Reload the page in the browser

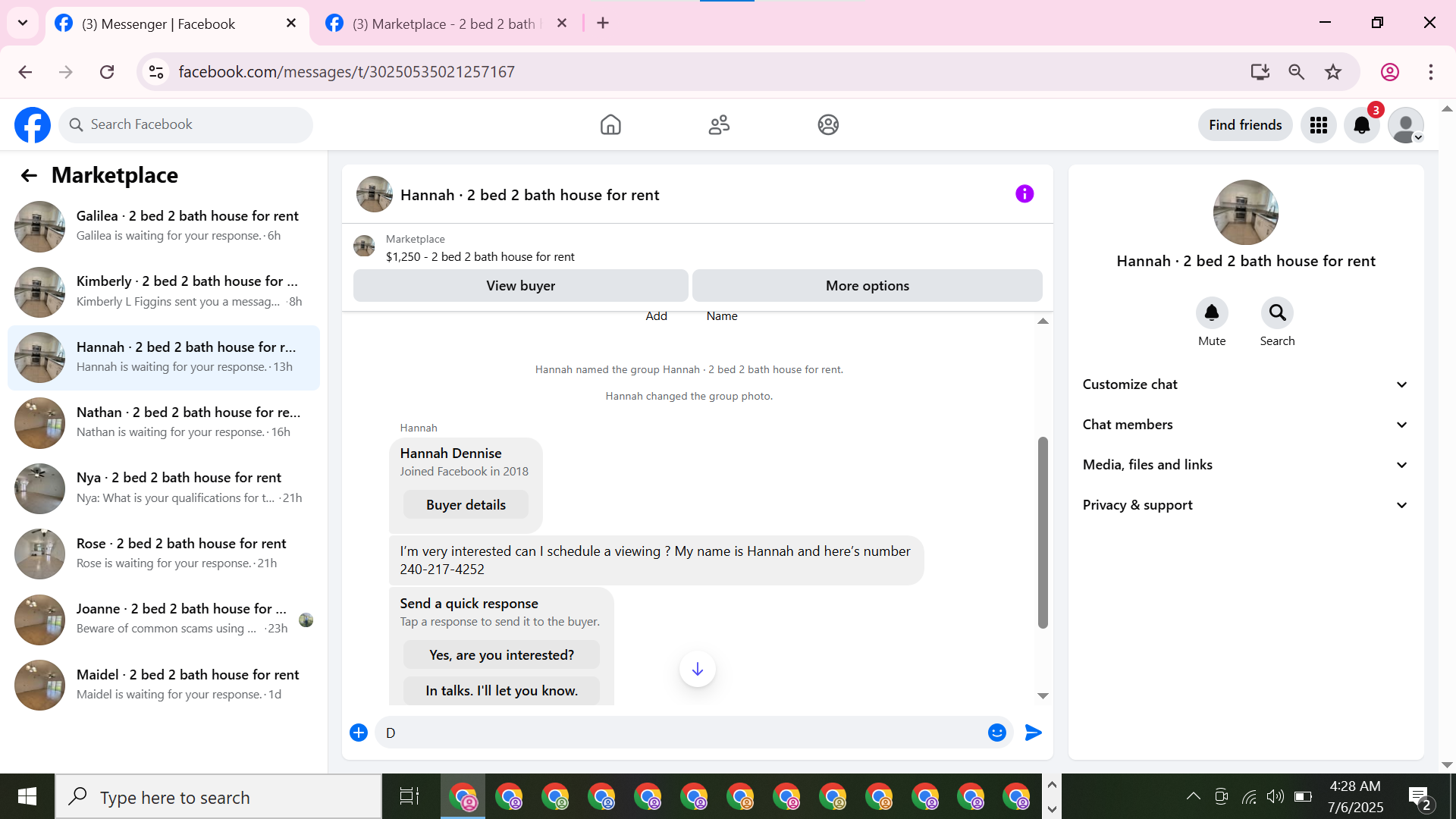pos(107,72)
